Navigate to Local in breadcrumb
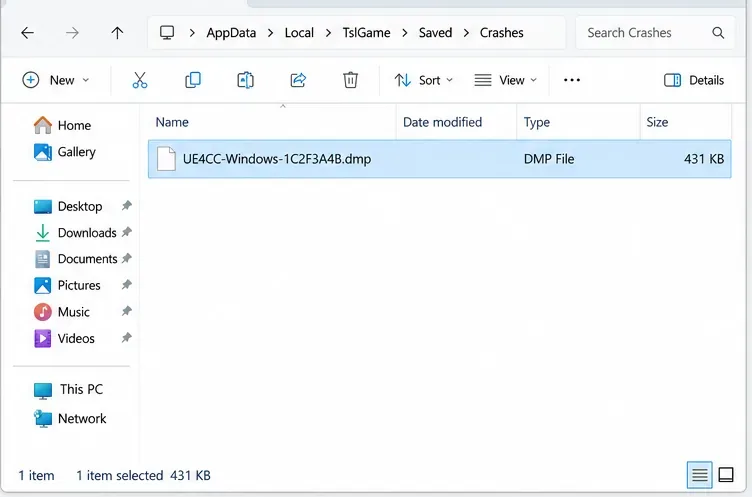This screenshot has height=497, width=752. point(299,33)
